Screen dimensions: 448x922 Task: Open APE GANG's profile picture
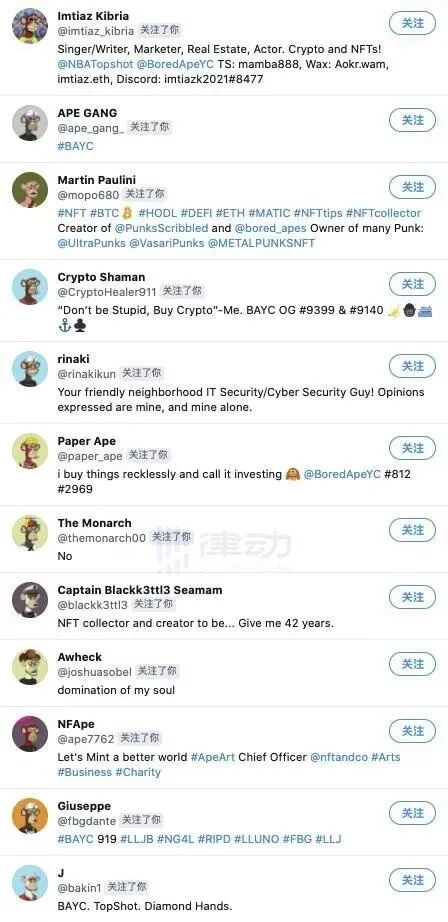[30, 123]
